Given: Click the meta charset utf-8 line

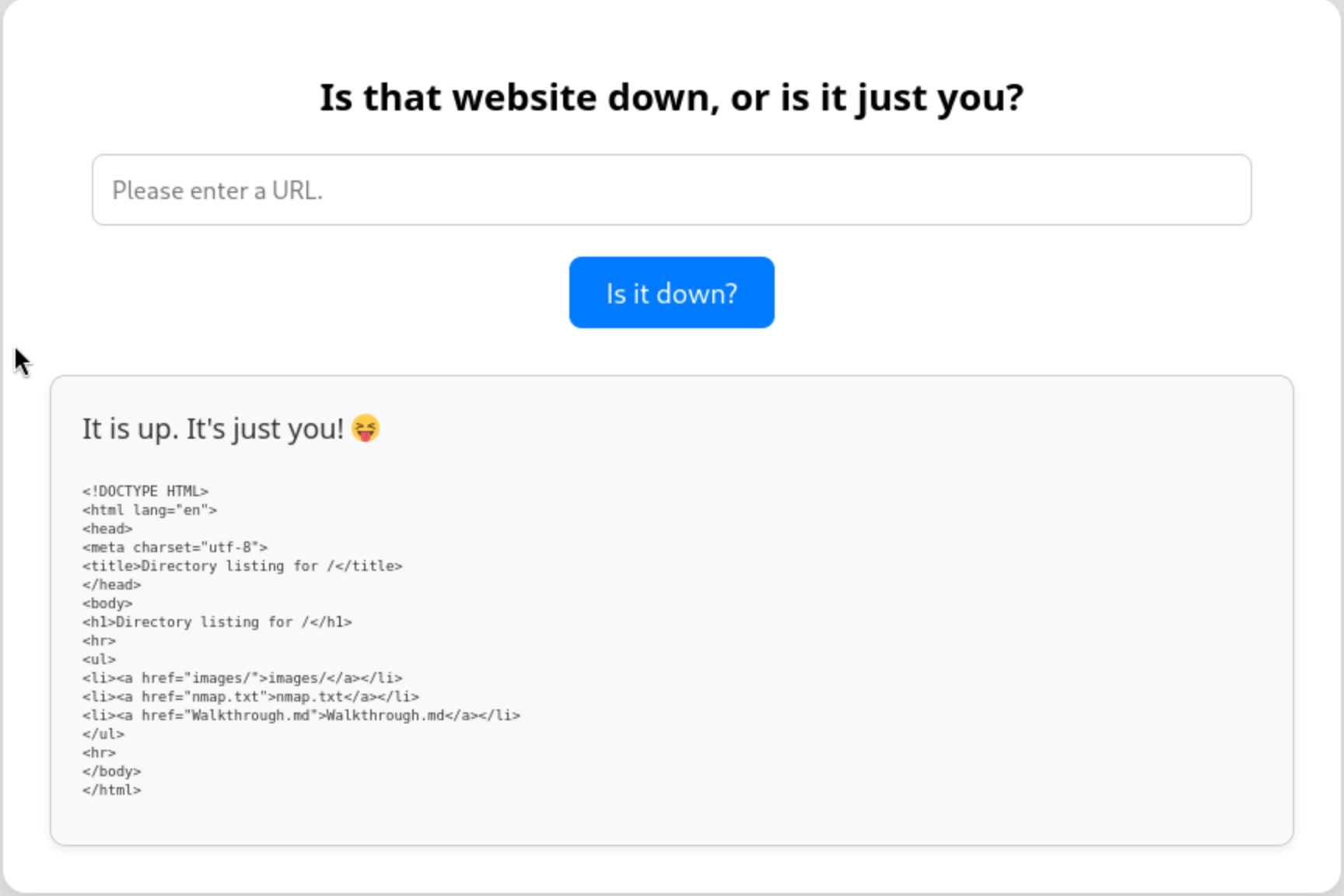Looking at the screenshot, I should click(175, 548).
